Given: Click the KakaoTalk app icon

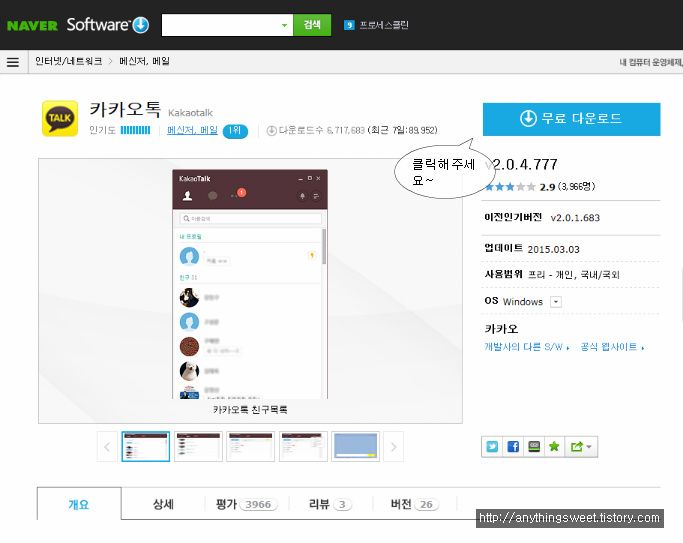Looking at the screenshot, I should click(60, 118).
